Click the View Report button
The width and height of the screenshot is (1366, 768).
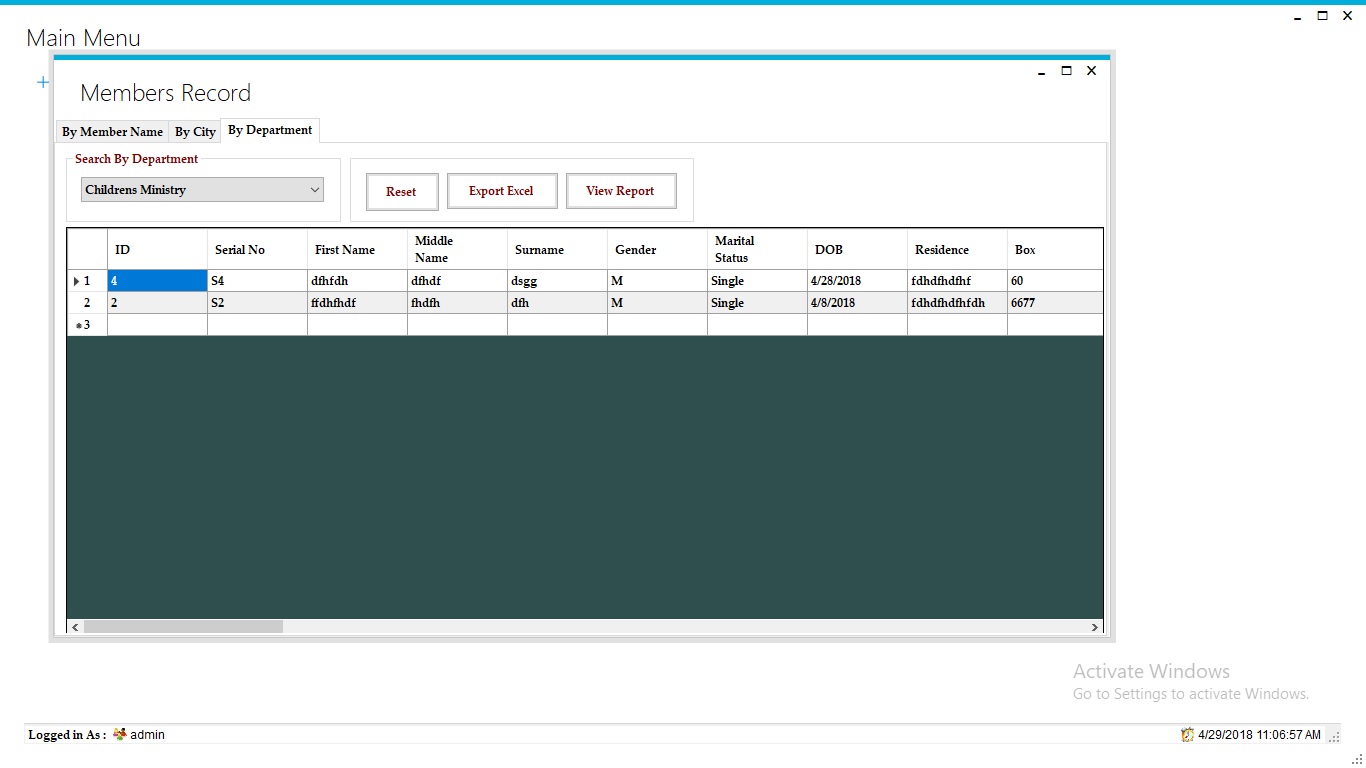pos(621,191)
